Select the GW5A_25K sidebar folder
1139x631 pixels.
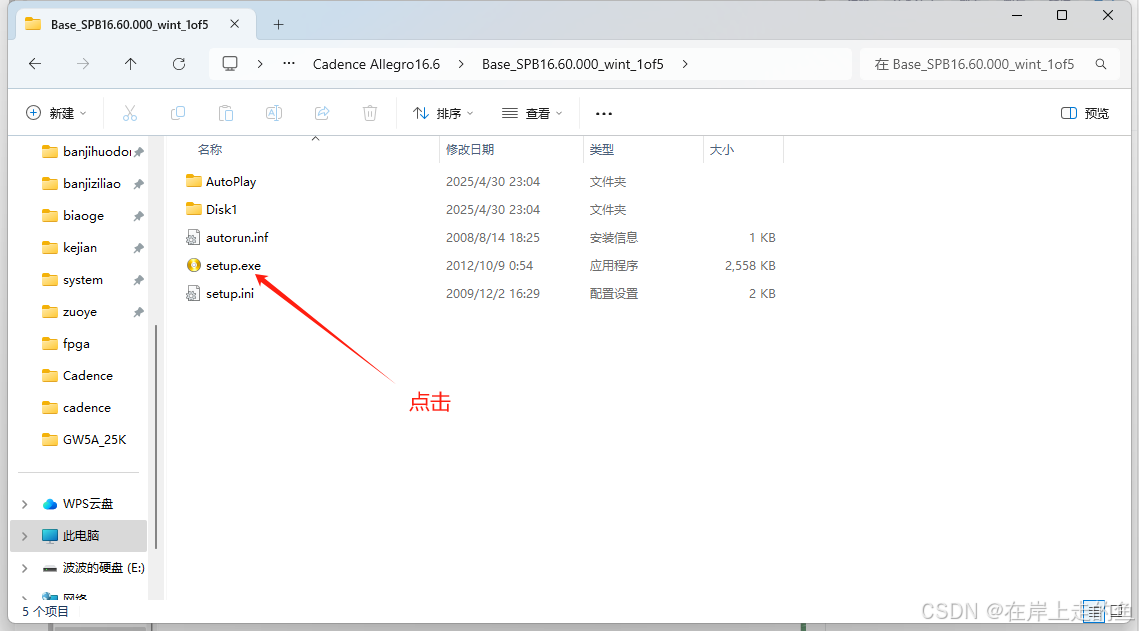click(x=94, y=439)
